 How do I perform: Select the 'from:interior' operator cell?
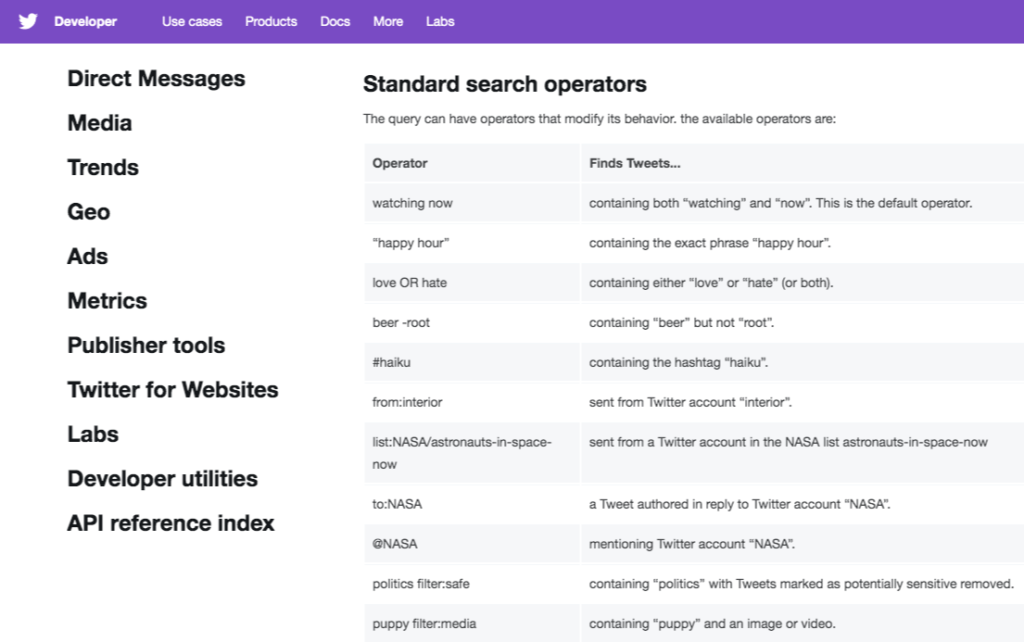(472, 402)
